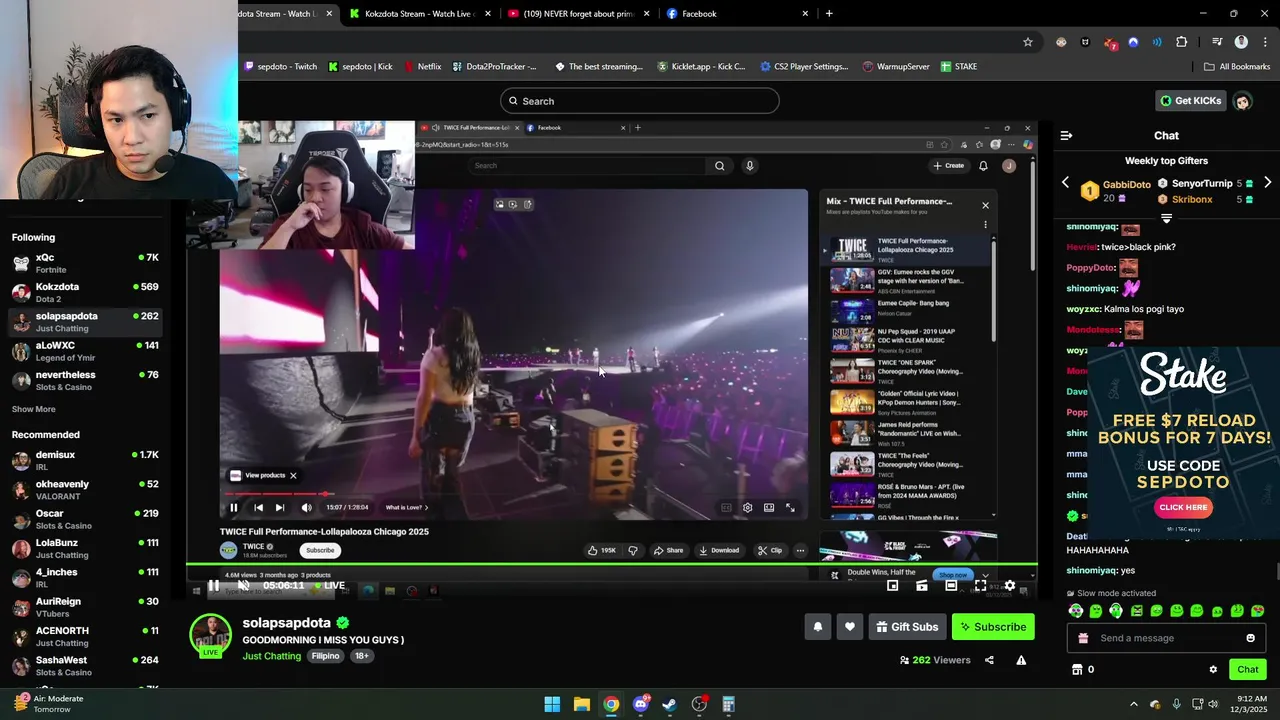The height and width of the screenshot is (720, 1280).
Task: Open sepdoto - Twitch bookmark
Action: coord(281,67)
